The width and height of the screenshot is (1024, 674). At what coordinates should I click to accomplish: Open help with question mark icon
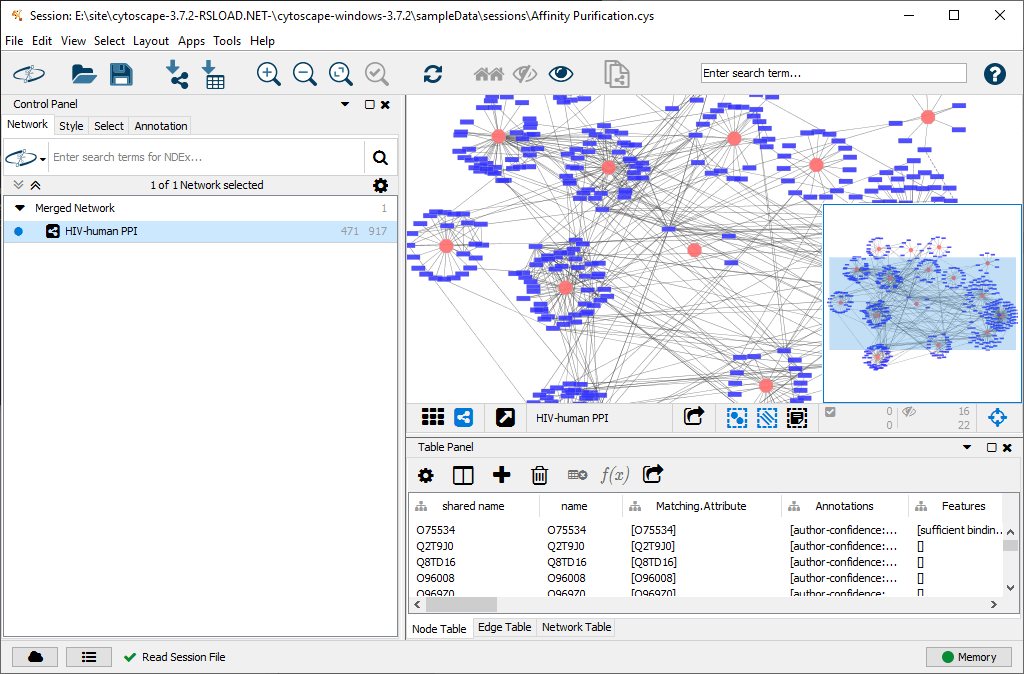click(994, 74)
